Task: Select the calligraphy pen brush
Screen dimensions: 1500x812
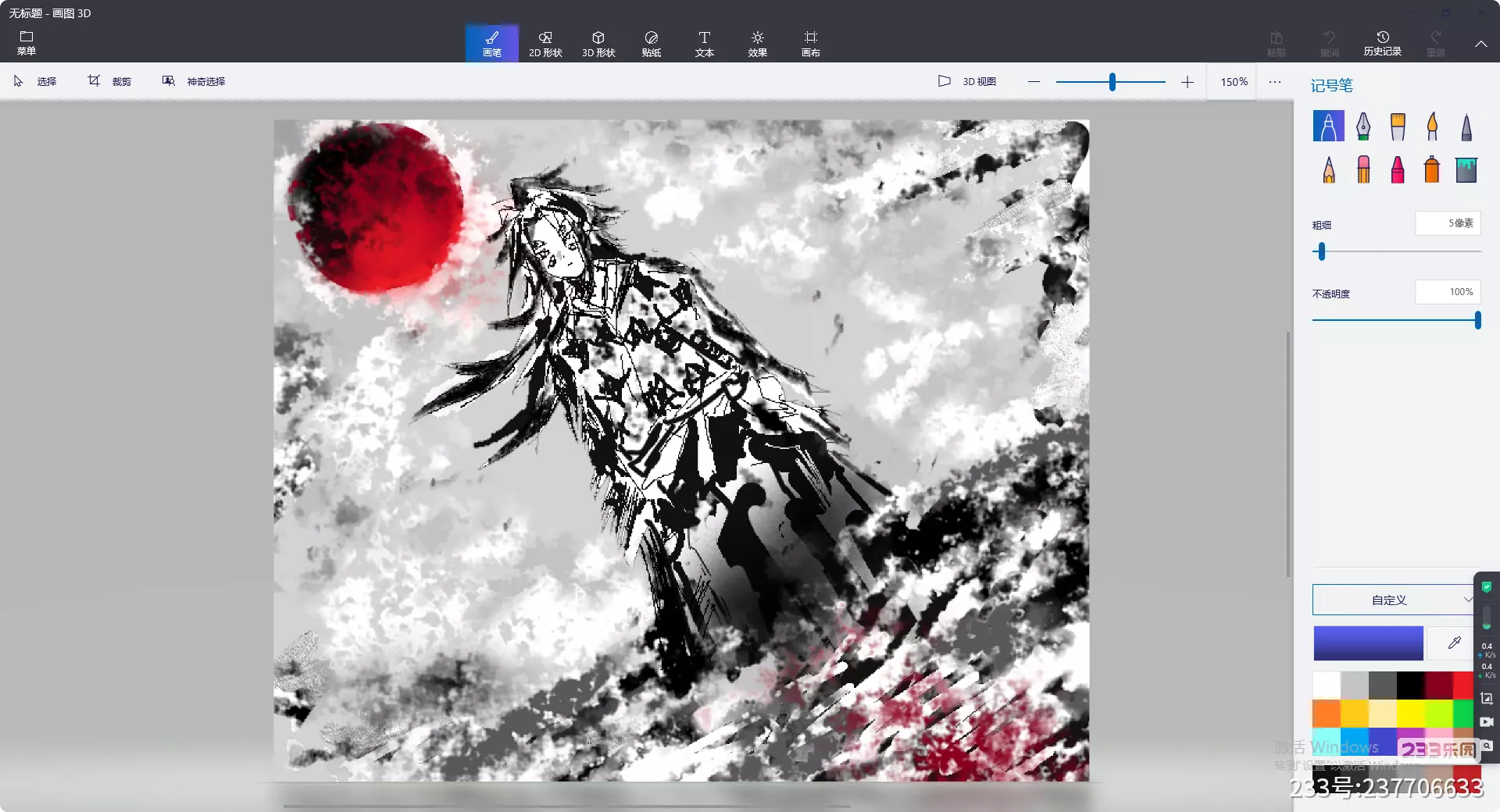Action: [x=1362, y=126]
